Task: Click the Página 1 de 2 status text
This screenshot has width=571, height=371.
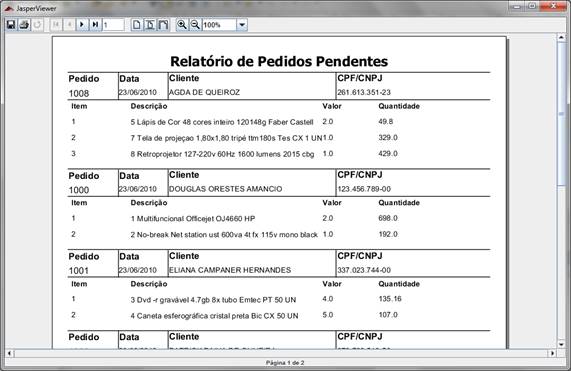Action: [285, 363]
